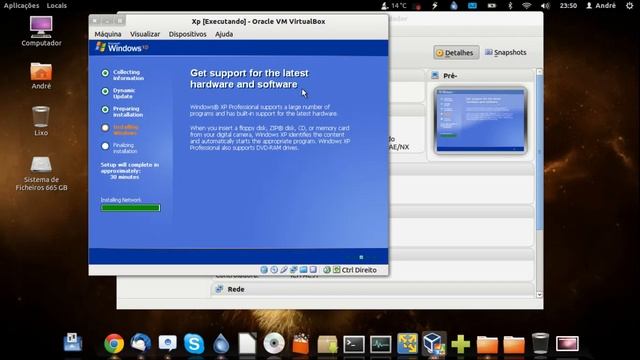640x360 pixels.
Task: Open System Monitor from the dock
Action: [x=380, y=344]
